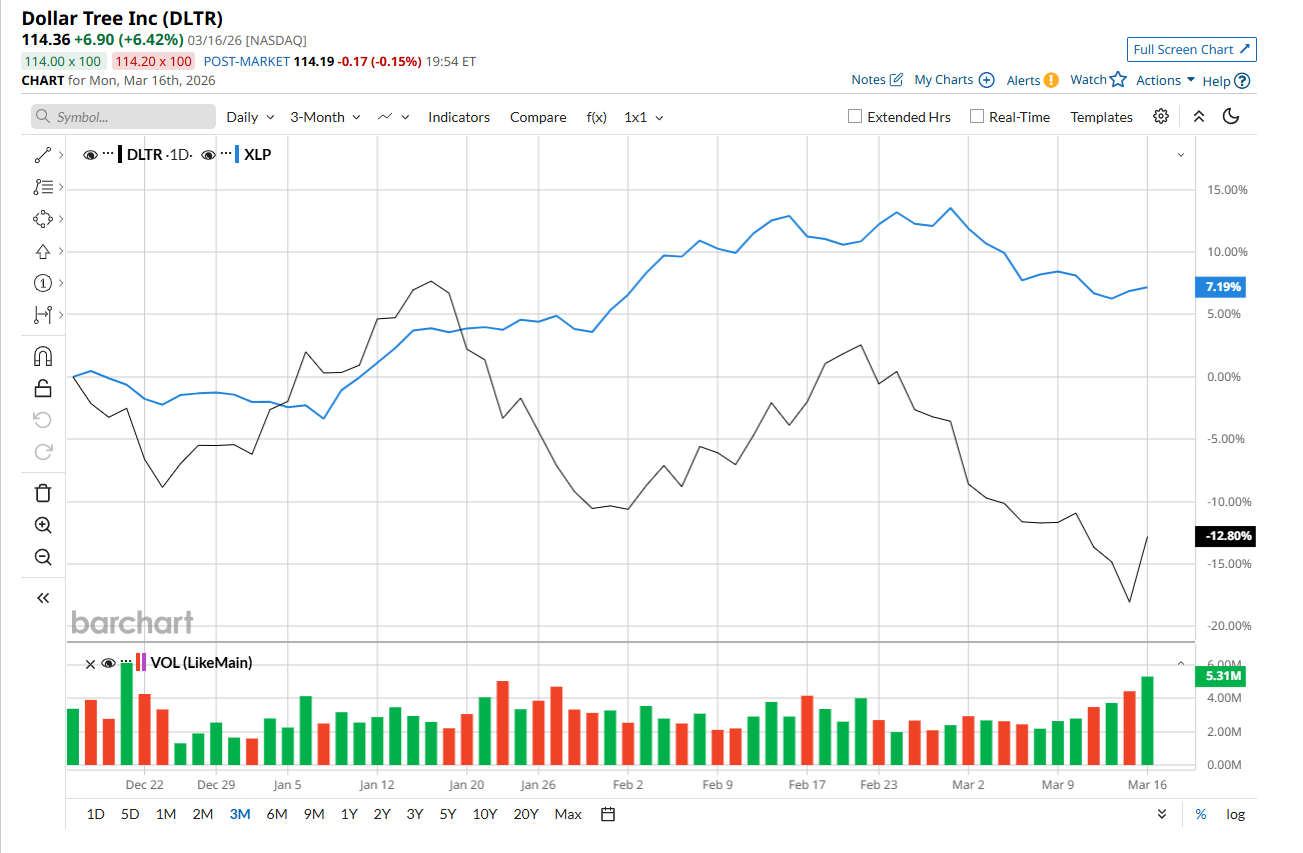The width and height of the screenshot is (1303, 853).
Task: Zoom out with the minus magnifier
Action: (x=43, y=557)
